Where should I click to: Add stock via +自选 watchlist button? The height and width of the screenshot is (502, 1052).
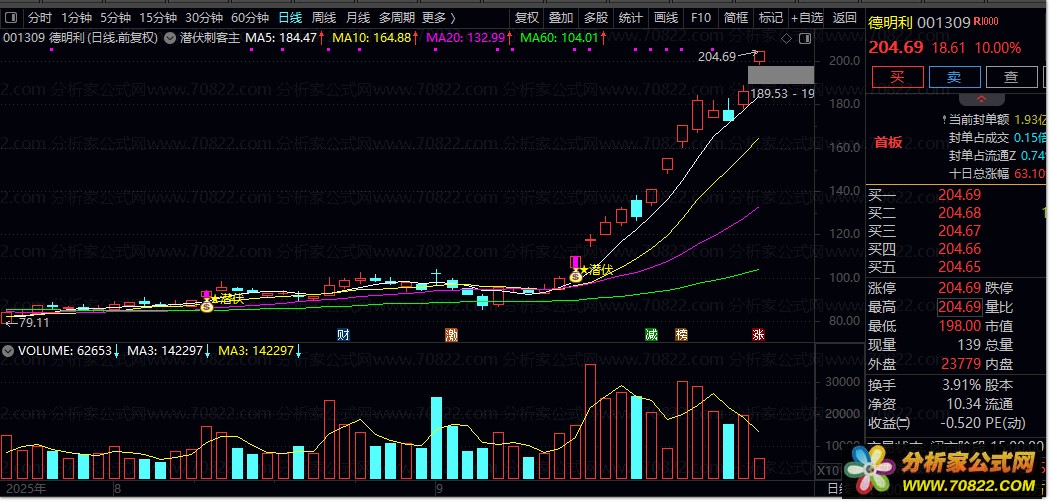(x=807, y=17)
